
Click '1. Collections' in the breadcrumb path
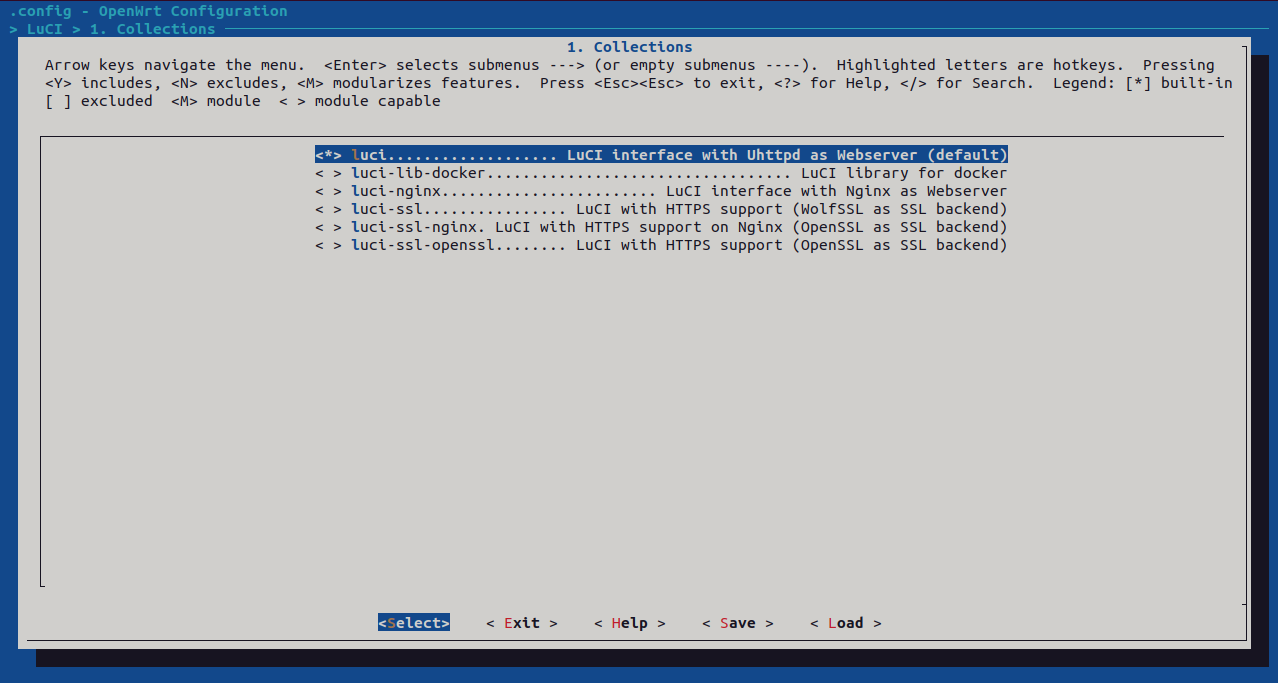pos(153,29)
